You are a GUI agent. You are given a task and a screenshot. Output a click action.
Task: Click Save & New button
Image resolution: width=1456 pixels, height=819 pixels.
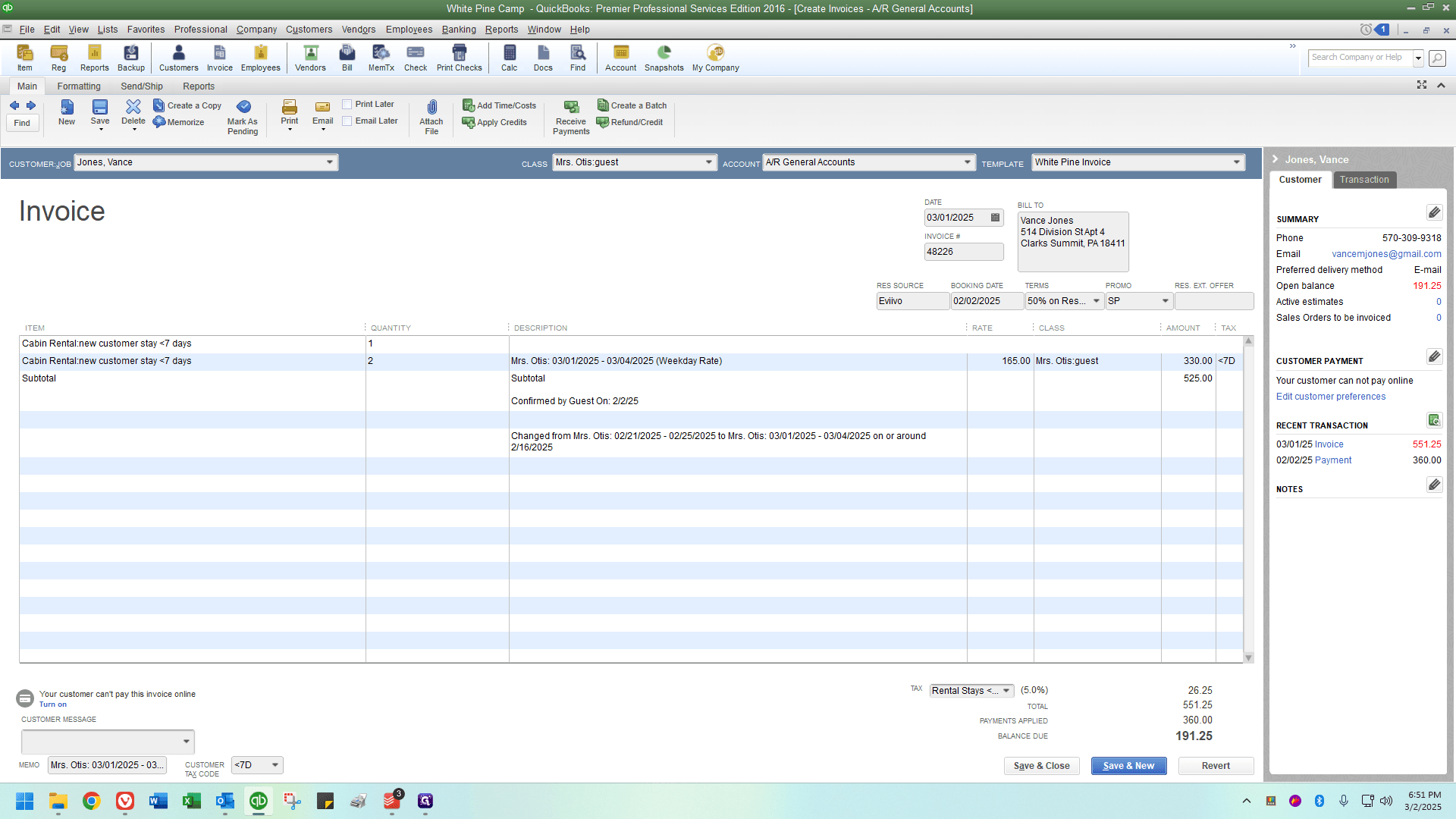point(1128,766)
